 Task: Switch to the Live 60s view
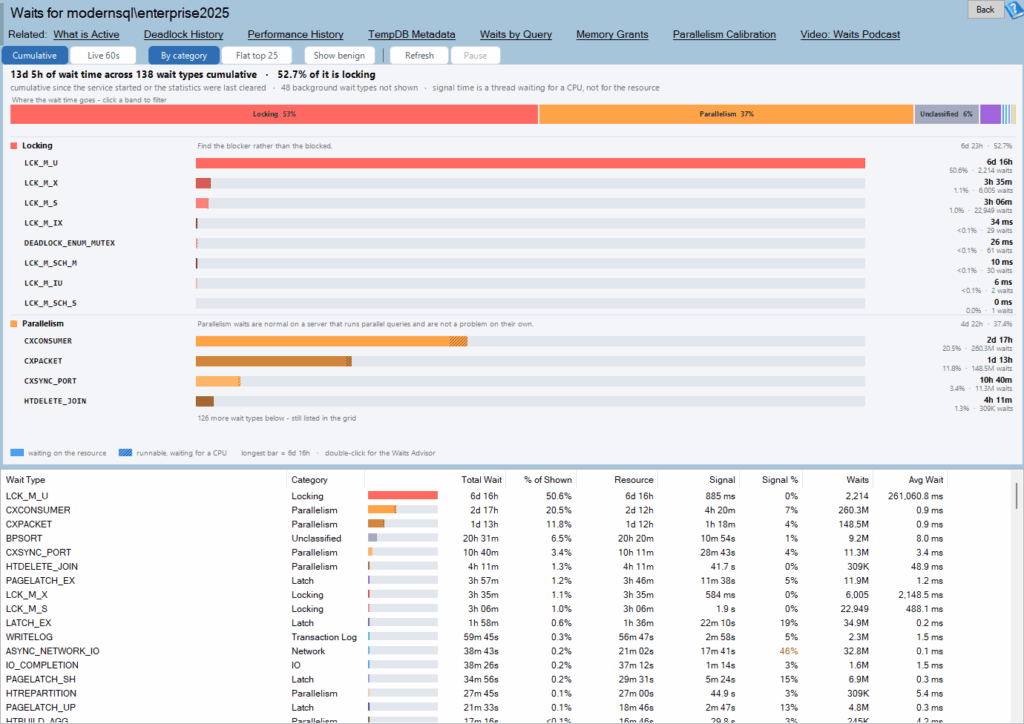click(103, 55)
